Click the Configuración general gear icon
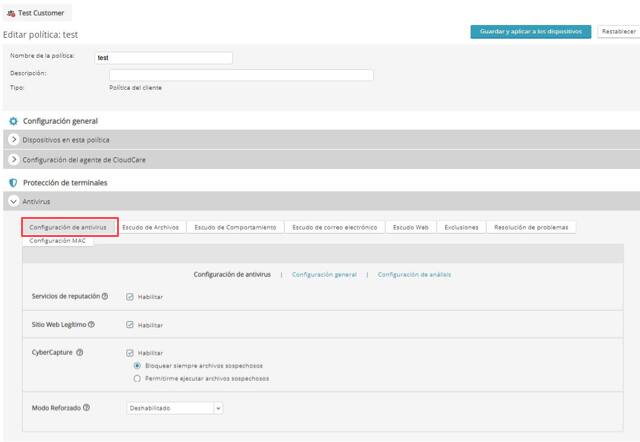The image size is (640, 442). (13, 121)
